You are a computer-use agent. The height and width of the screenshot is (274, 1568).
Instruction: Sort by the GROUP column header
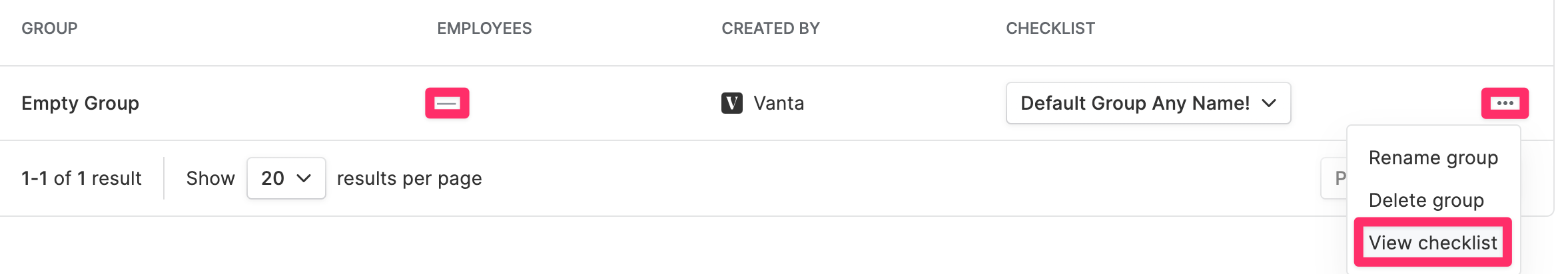[49, 28]
